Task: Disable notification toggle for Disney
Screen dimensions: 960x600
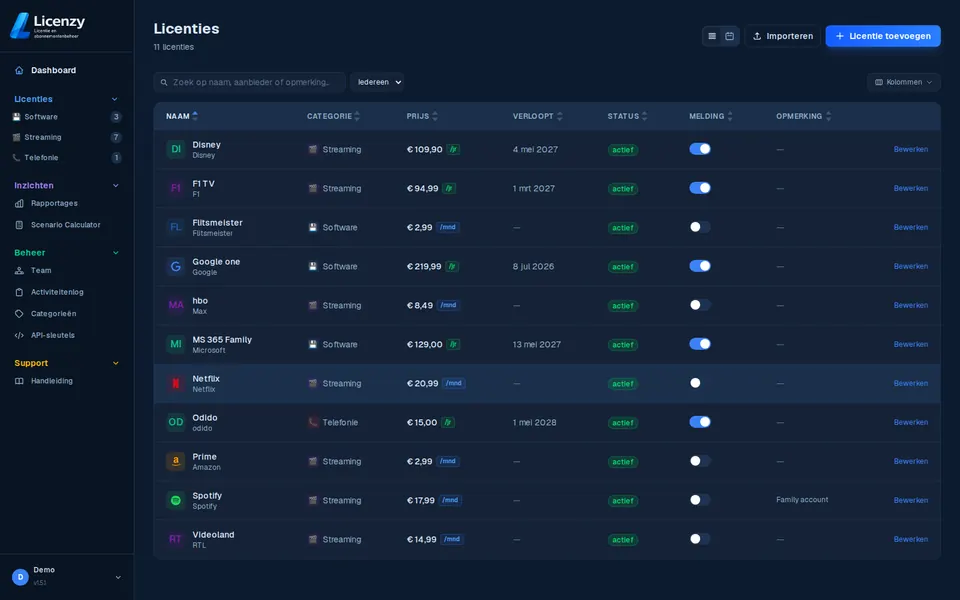Action: click(x=700, y=149)
